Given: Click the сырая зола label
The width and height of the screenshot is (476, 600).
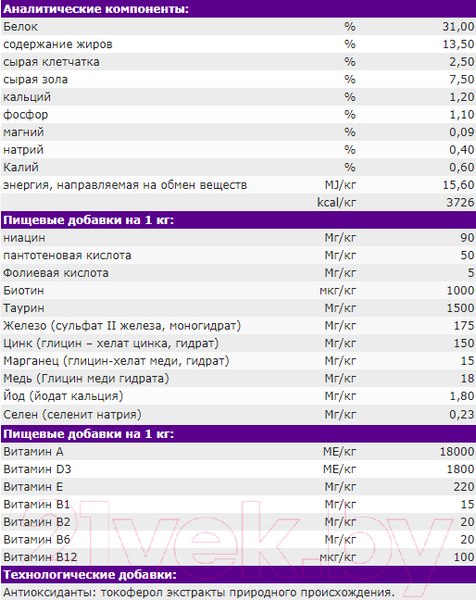Looking at the screenshot, I should pos(36,80).
